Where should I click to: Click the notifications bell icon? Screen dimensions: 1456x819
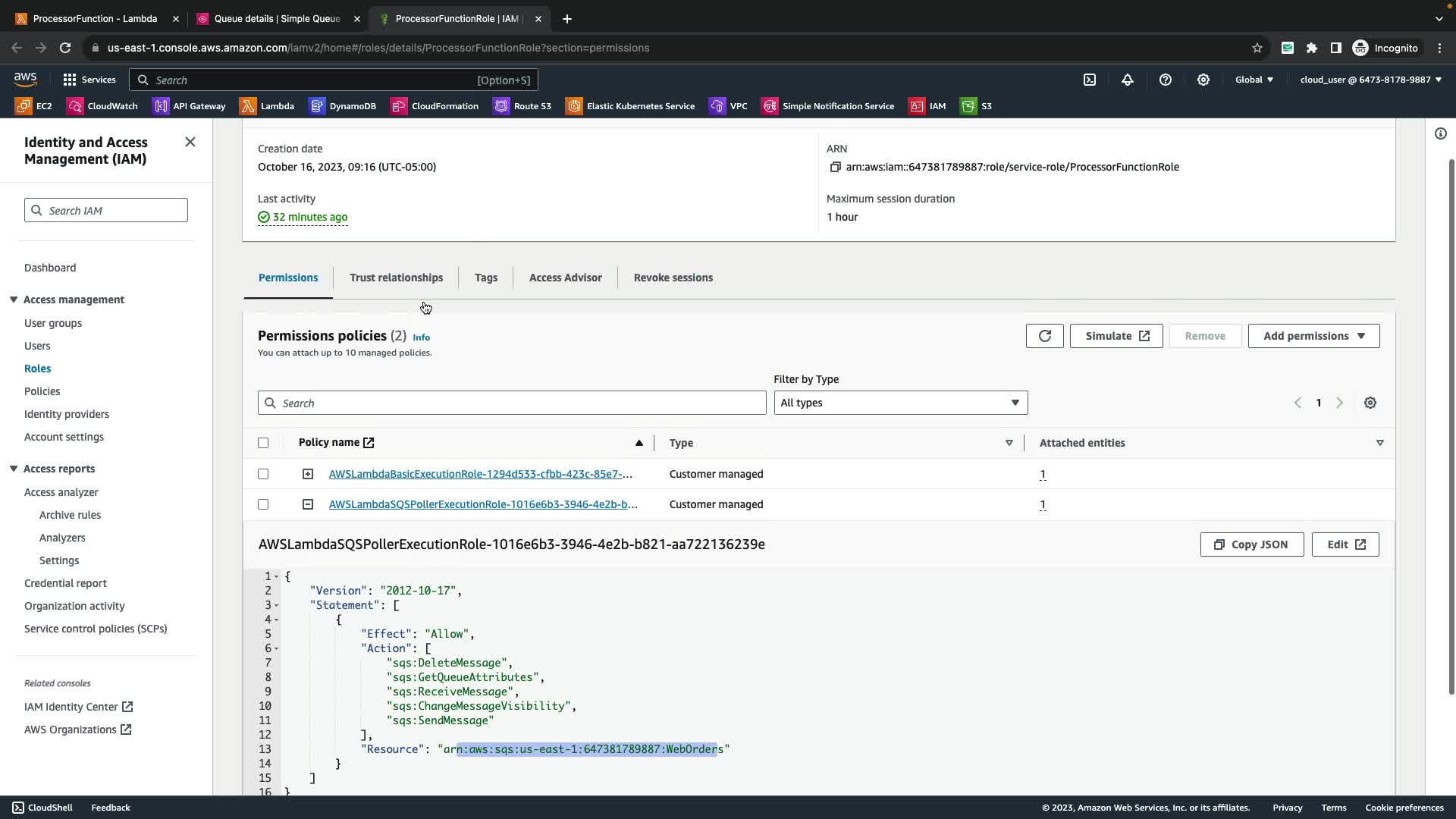coord(1128,80)
